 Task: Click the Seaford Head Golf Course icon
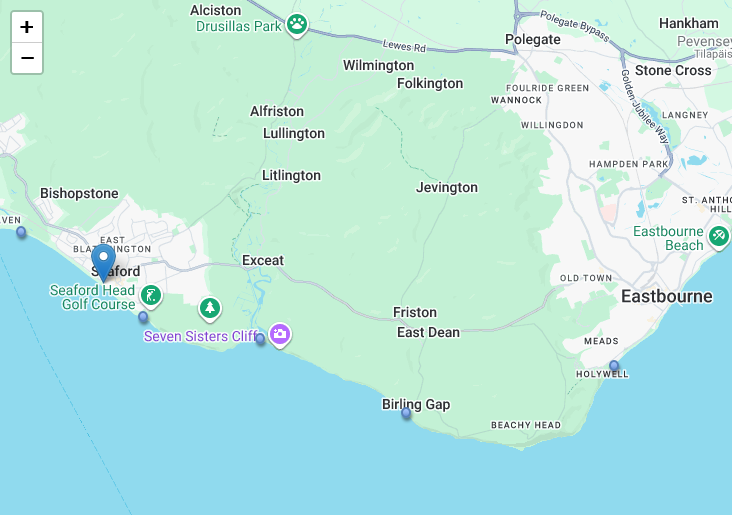[x=151, y=296]
